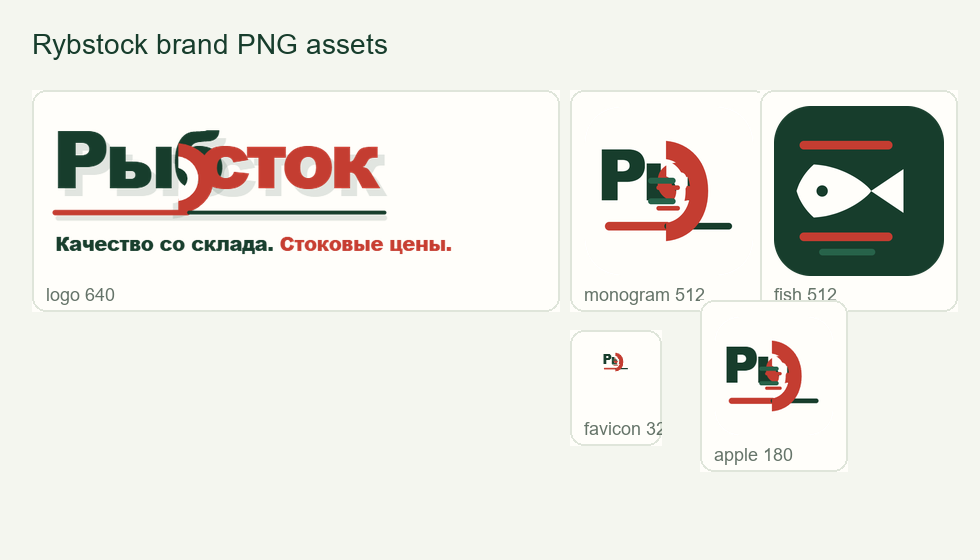Click the red "Стоковые цены." tagline text
Image resolution: width=980 pixels, height=560 pixels.
(x=366, y=244)
